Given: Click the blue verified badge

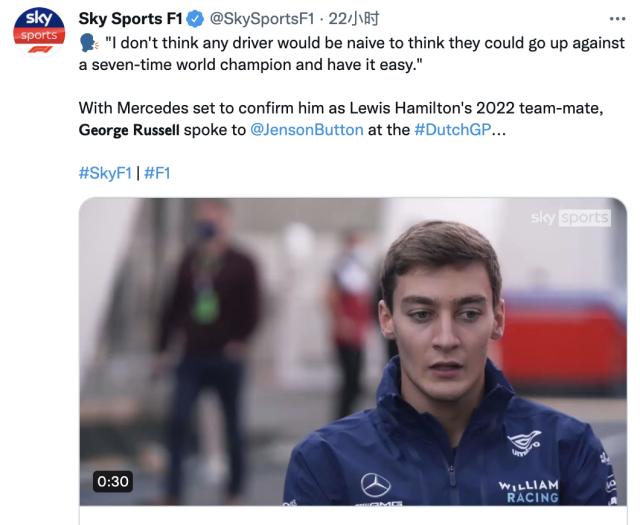Looking at the screenshot, I should [195, 20].
